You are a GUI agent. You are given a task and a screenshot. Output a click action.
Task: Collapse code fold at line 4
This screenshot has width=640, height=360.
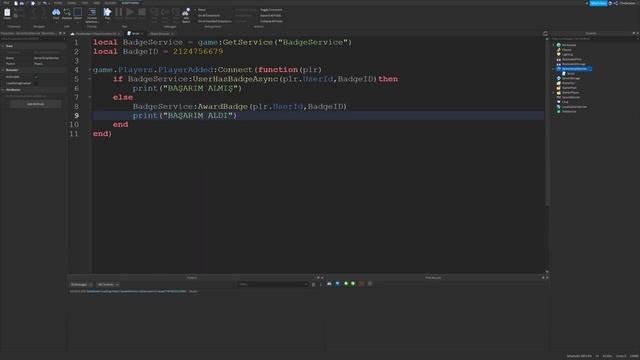(90, 70)
